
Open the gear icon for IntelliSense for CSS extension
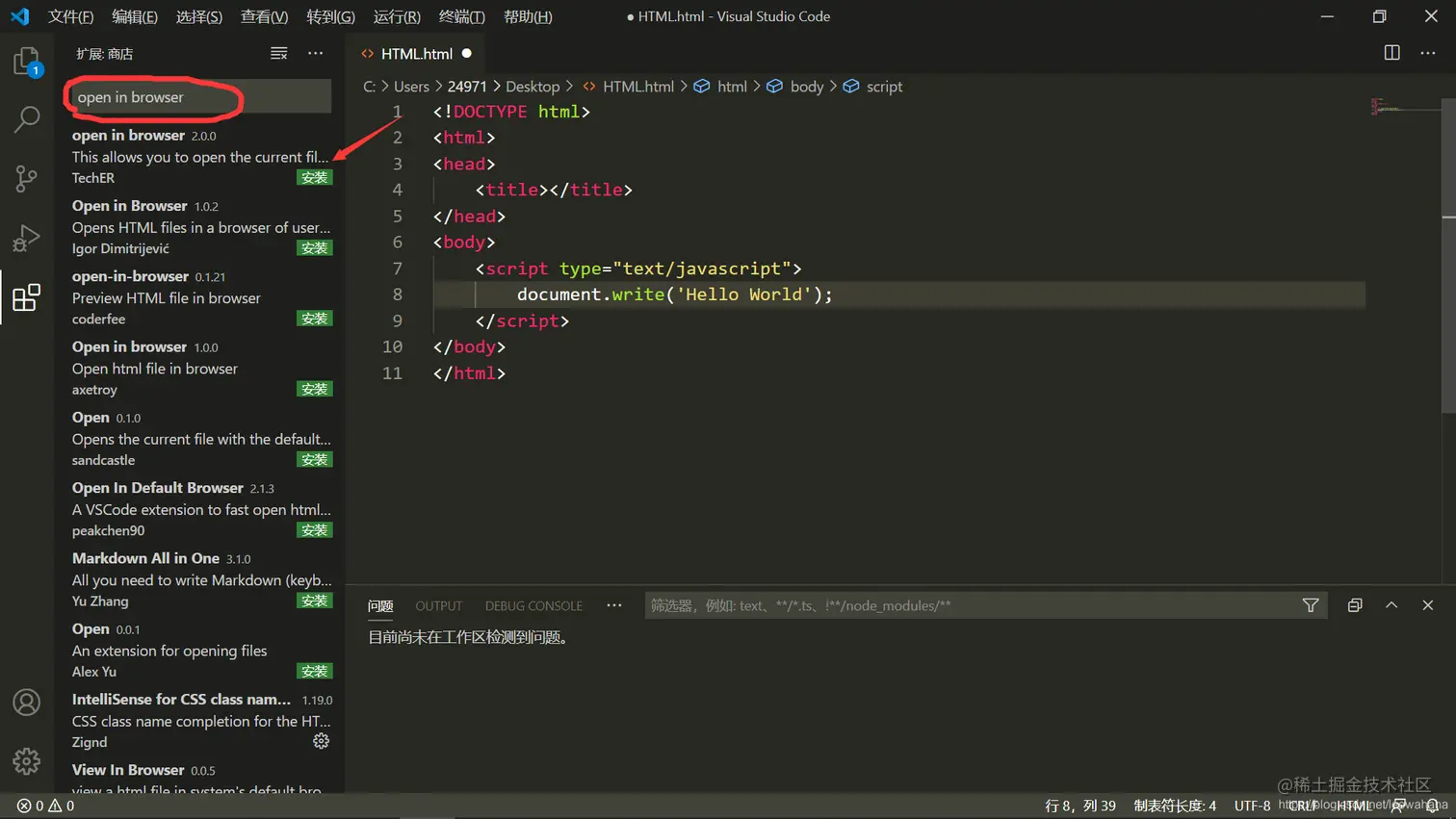pos(322,741)
